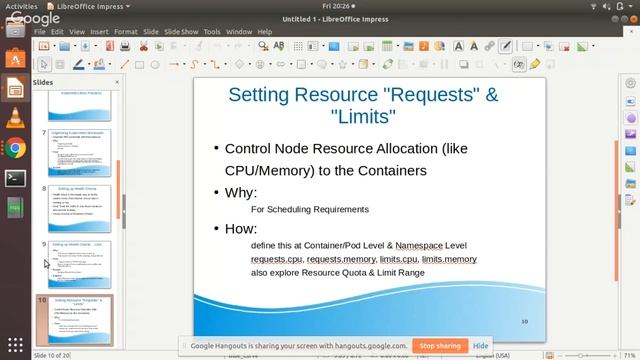
Task: Open the Connector tool dropdown arrow
Action: (225, 64)
